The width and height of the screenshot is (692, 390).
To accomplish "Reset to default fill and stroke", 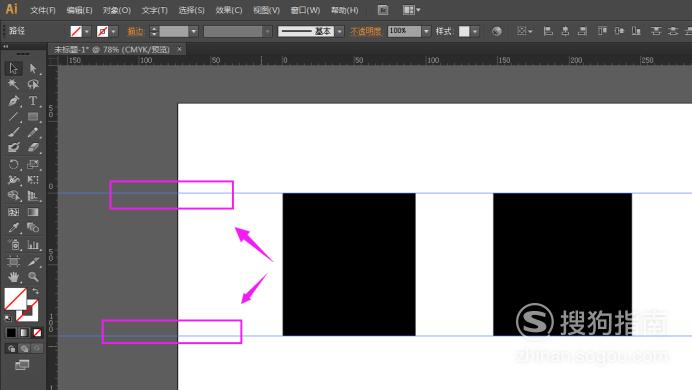I will tap(8, 318).
